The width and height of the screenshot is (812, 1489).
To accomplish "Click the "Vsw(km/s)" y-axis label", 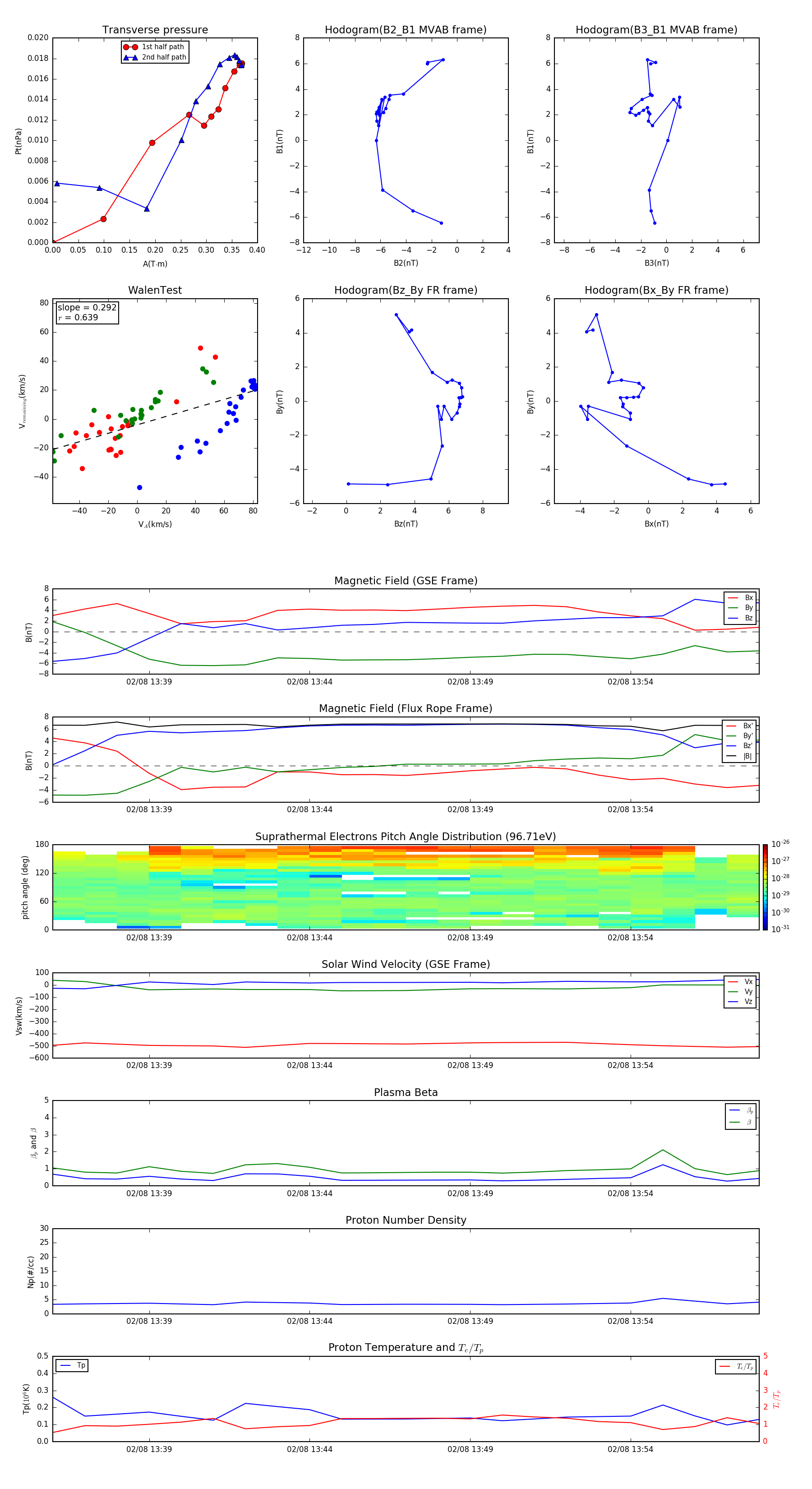I will (x=18, y=1016).
